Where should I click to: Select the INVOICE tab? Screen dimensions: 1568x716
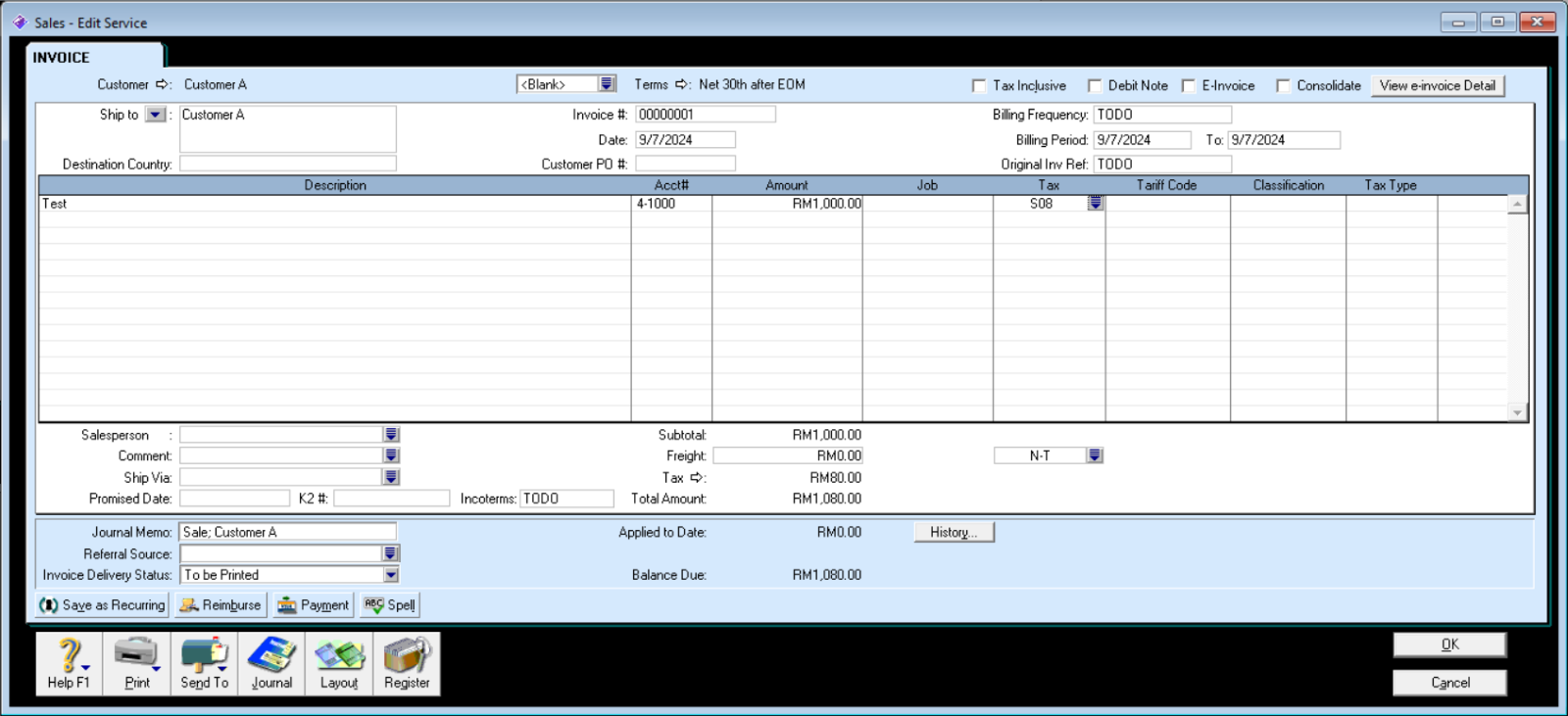tap(62, 58)
